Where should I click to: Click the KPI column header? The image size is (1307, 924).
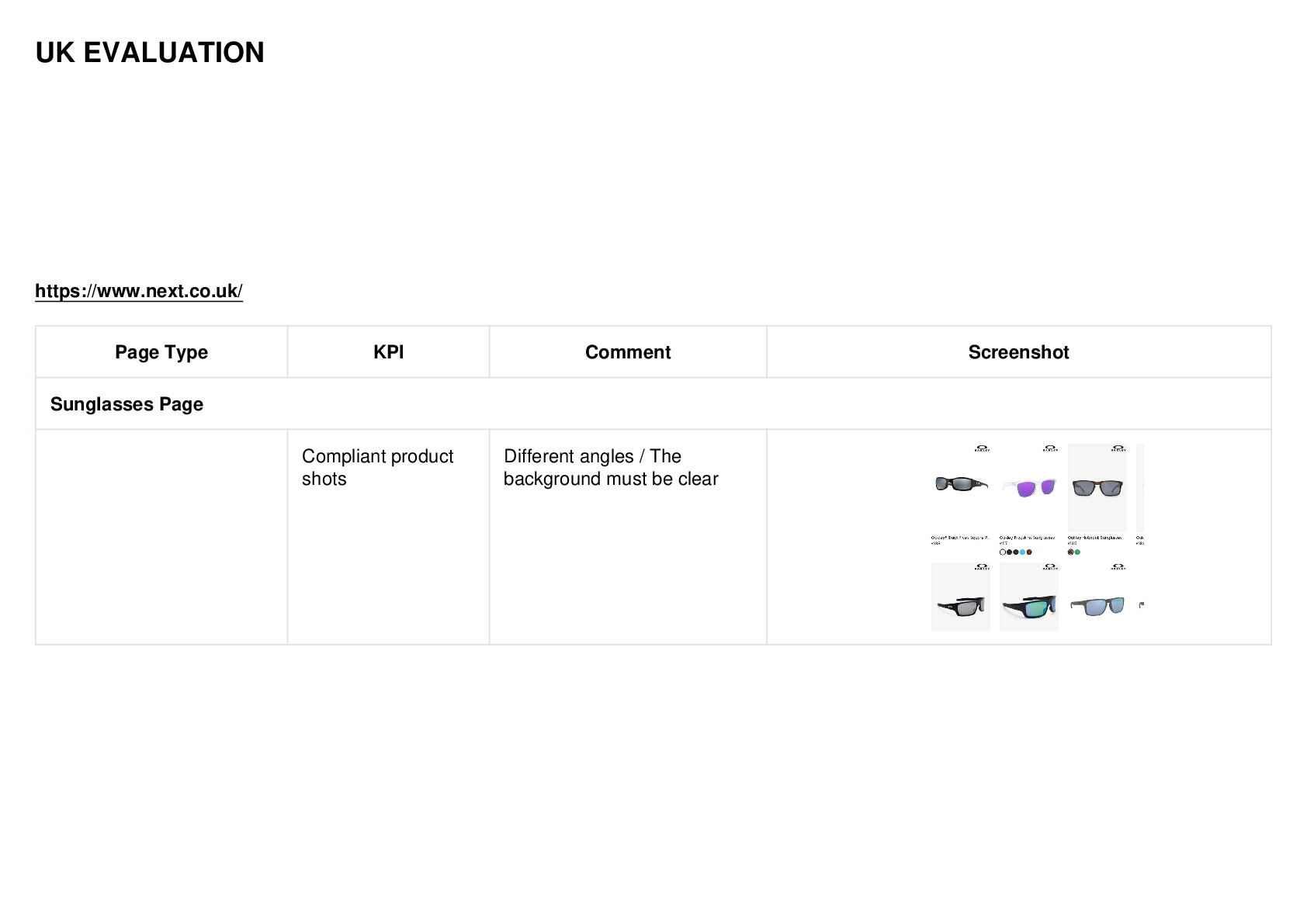pyautogui.click(x=388, y=352)
